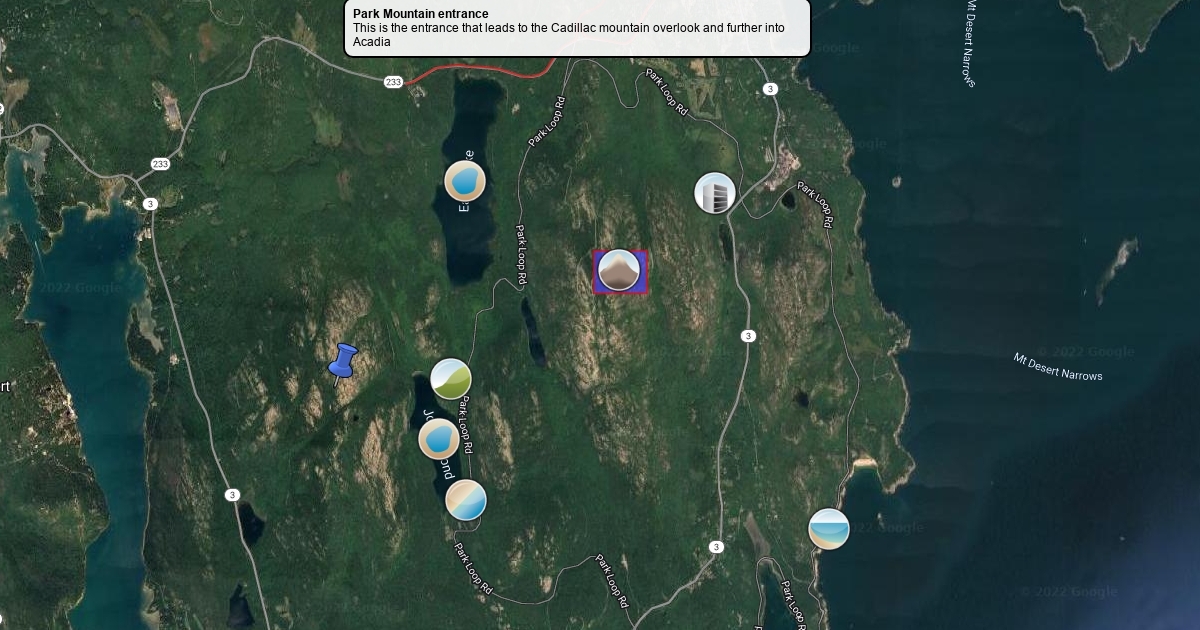Screen dimensions: 1200x630
Task: Click the Park Mountain entrance tooltip title
Action: [x=421, y=13]
